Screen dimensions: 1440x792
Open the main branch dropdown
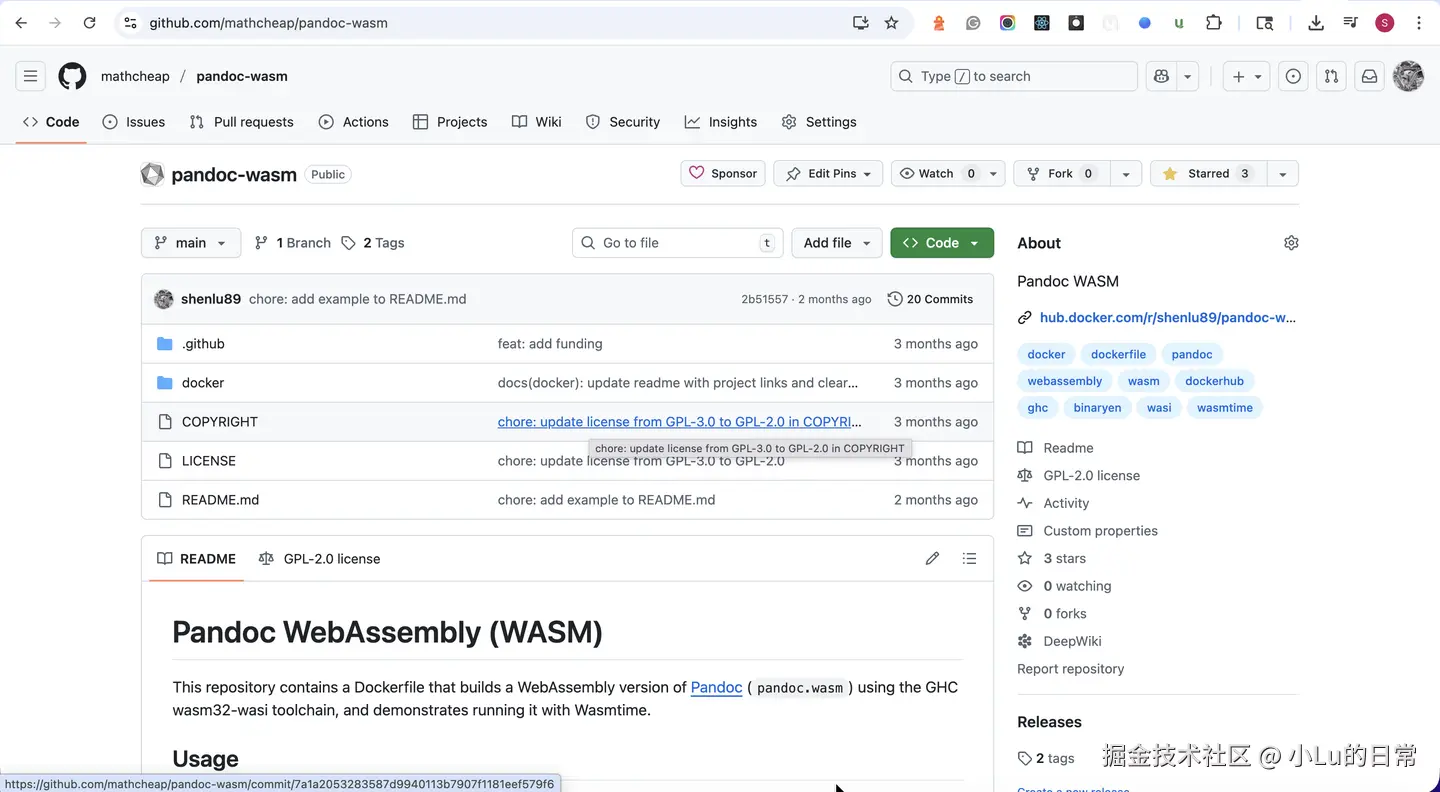coord(191,243)
